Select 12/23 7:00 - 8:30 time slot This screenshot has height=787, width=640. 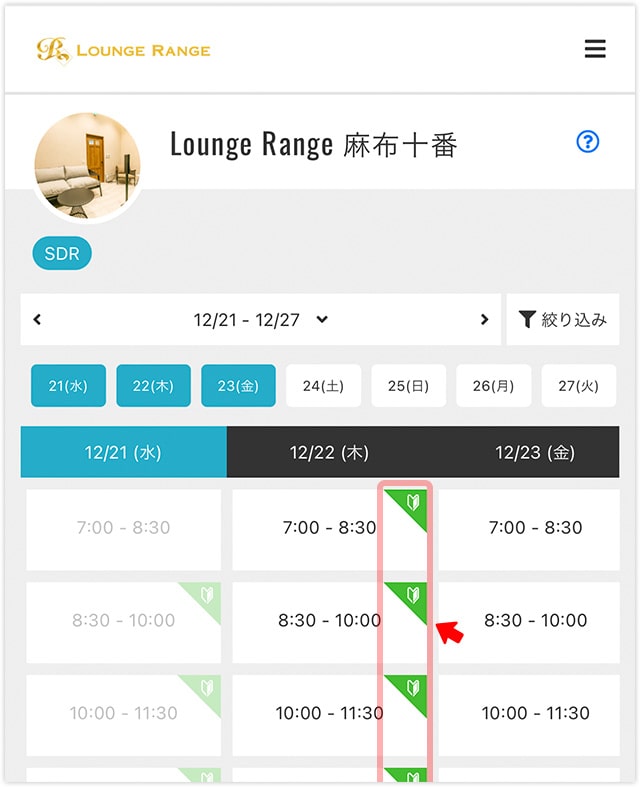[534, 527]
